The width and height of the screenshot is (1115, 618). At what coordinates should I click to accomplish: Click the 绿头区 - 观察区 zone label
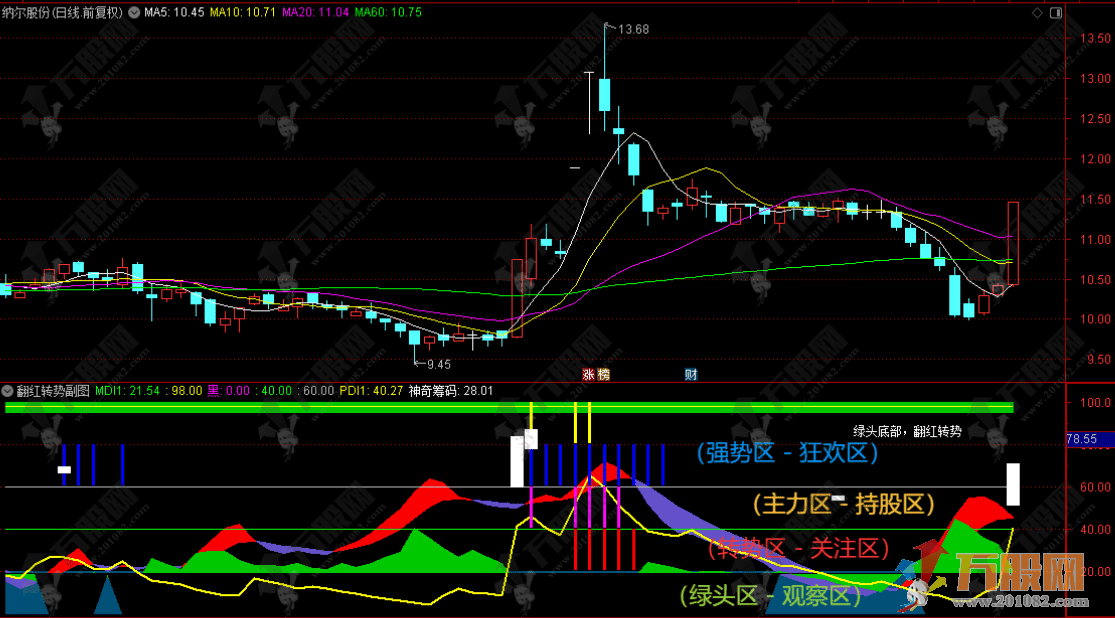tap(771, 596)
